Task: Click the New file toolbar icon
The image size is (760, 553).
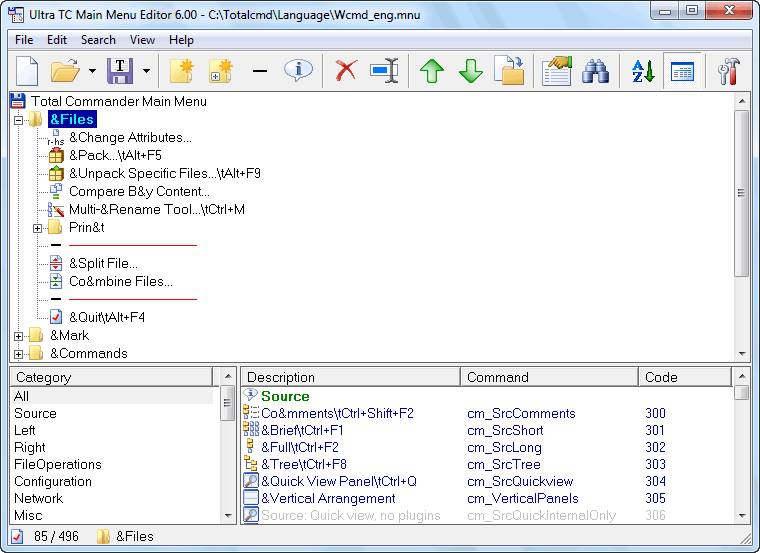Action: click(x=27, y=71)
